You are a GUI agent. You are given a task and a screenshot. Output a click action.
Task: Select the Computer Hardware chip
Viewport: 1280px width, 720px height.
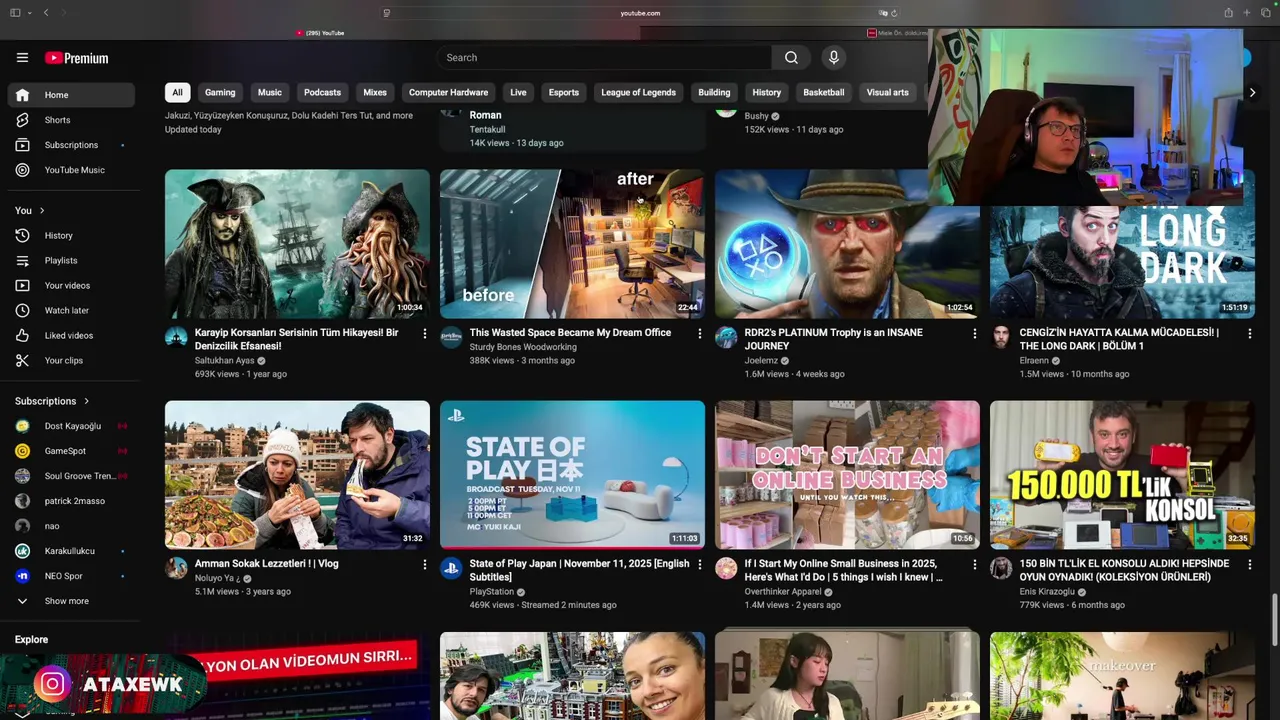[x=448, y=93]
